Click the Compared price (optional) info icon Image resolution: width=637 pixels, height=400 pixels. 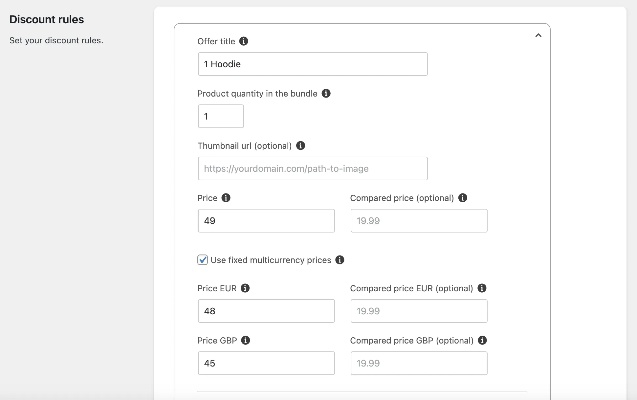click(462, 198)
